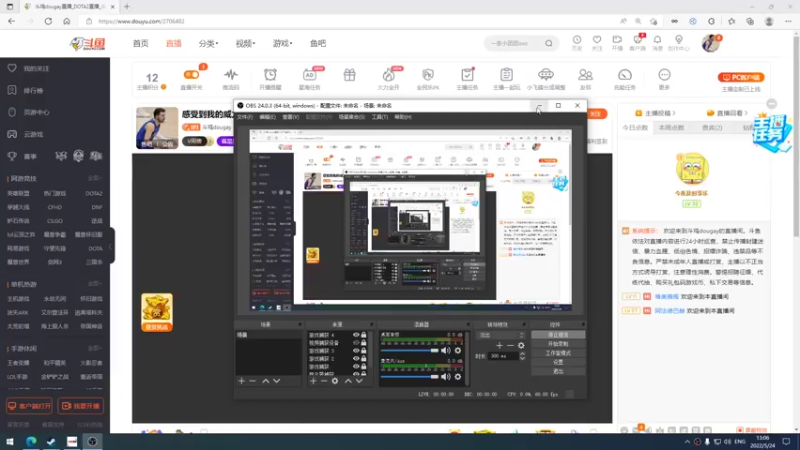Open the 分类 dropdown in Douyu navigation

coord(208,43)
